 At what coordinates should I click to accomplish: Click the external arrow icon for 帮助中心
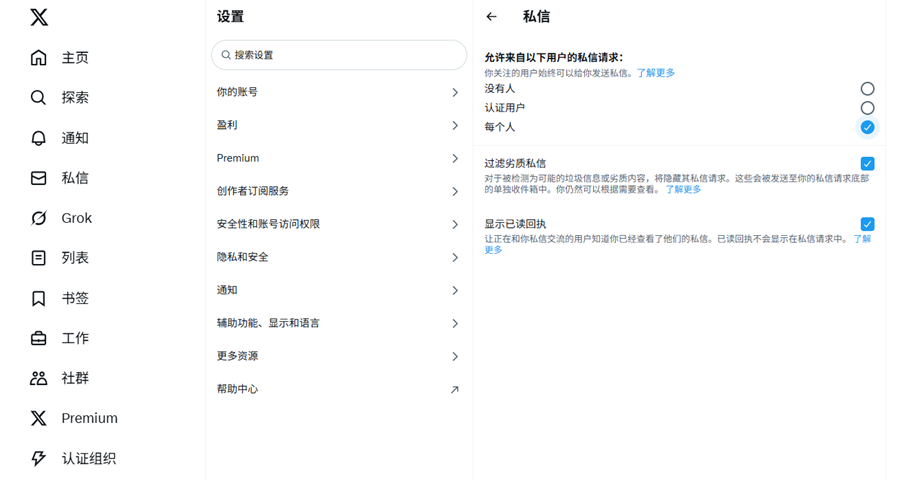(455, 389)
